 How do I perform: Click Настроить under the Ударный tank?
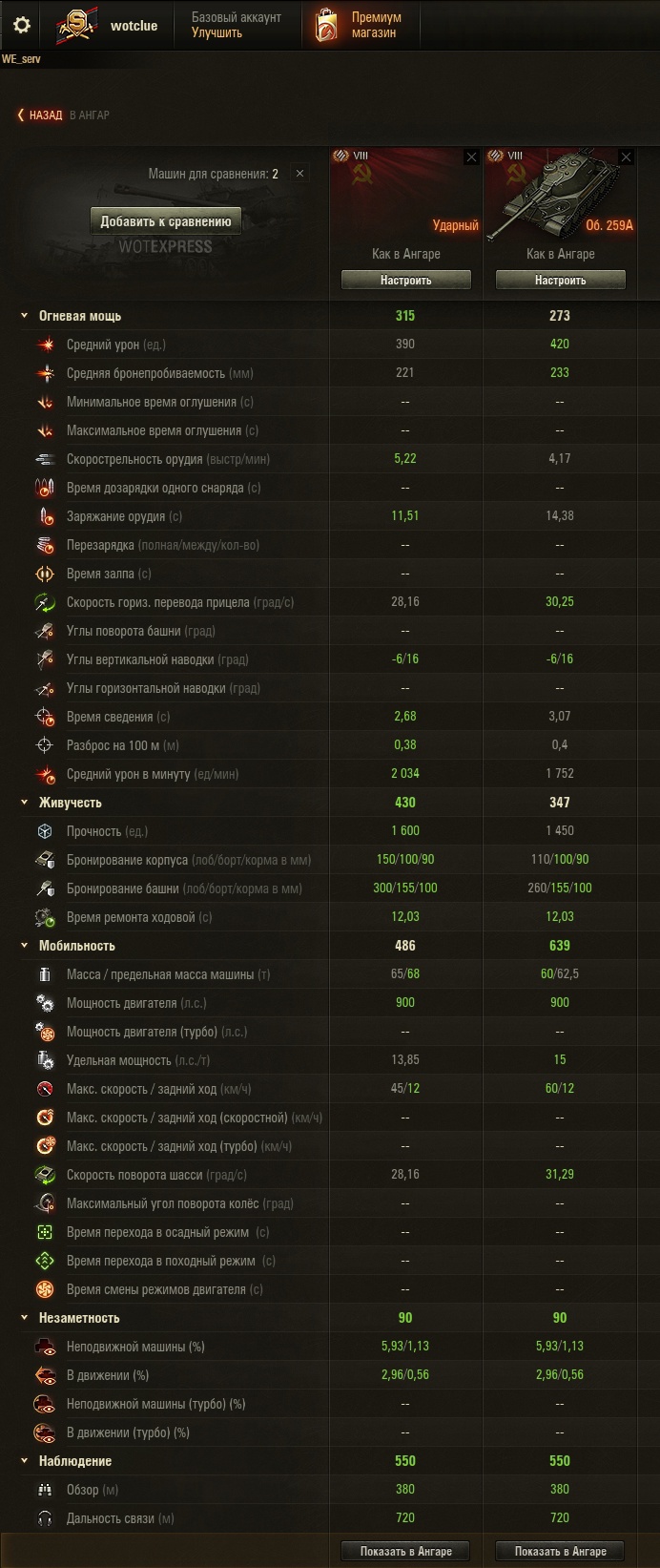click(406, 280)
